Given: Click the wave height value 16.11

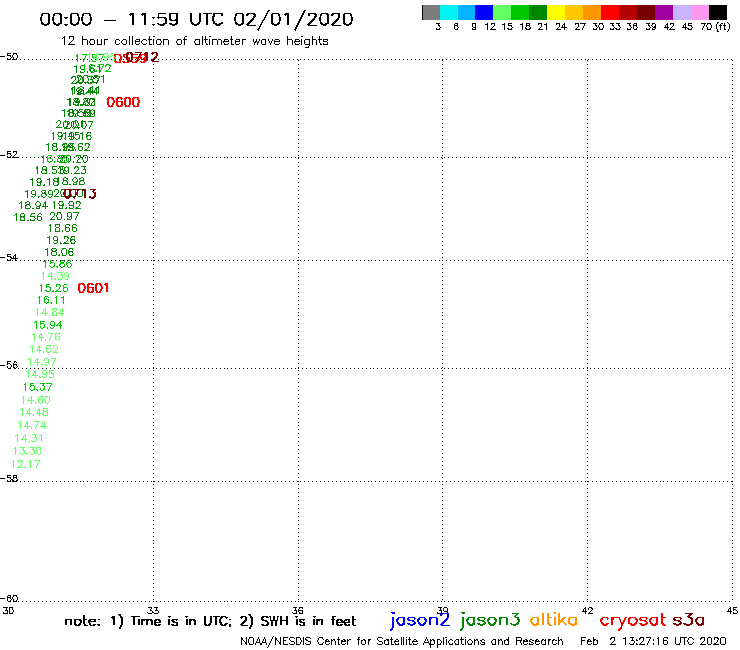Looking at the screenshot, I should click(51, 300).
